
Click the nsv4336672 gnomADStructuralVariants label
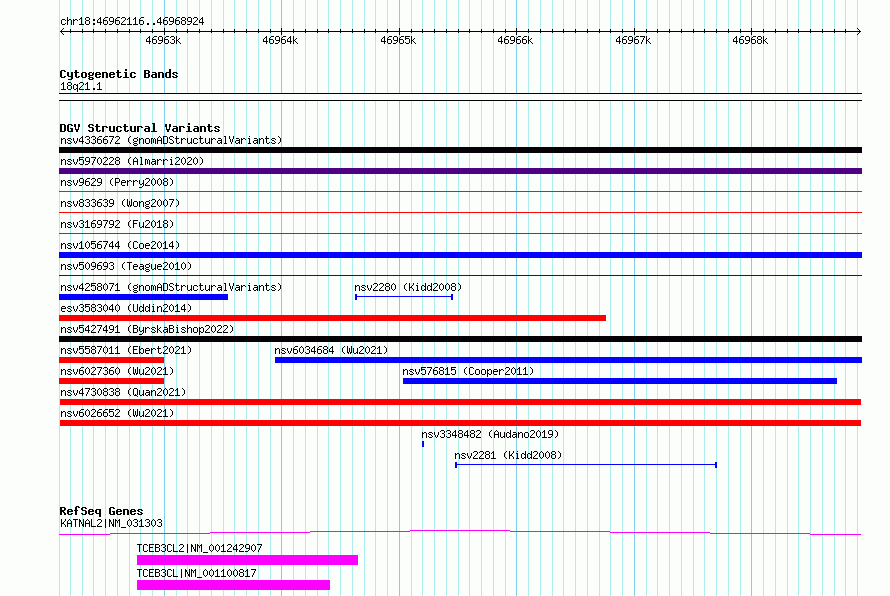[171, 140]
